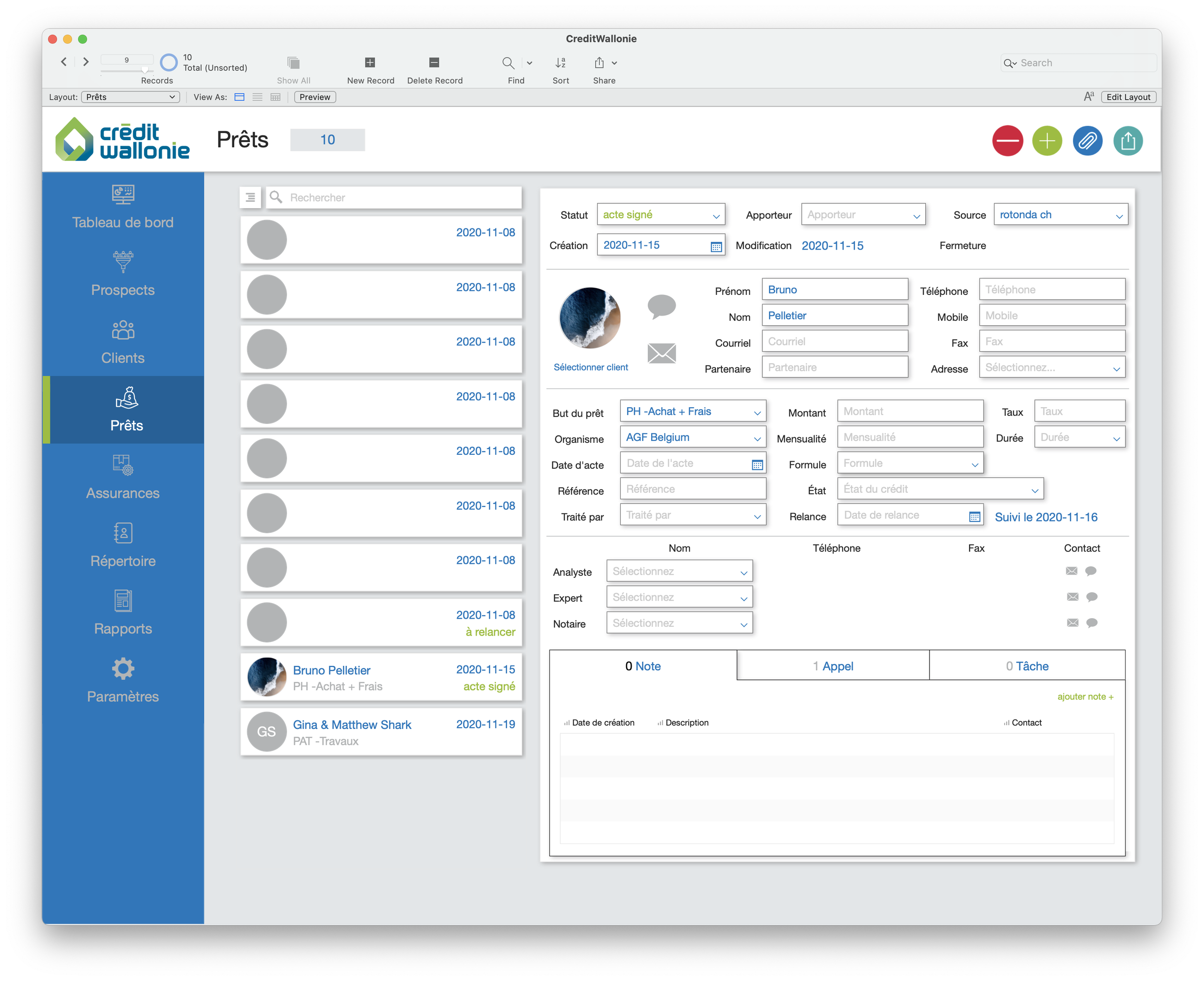Click the red delete loan circle button

[1007, 141]
